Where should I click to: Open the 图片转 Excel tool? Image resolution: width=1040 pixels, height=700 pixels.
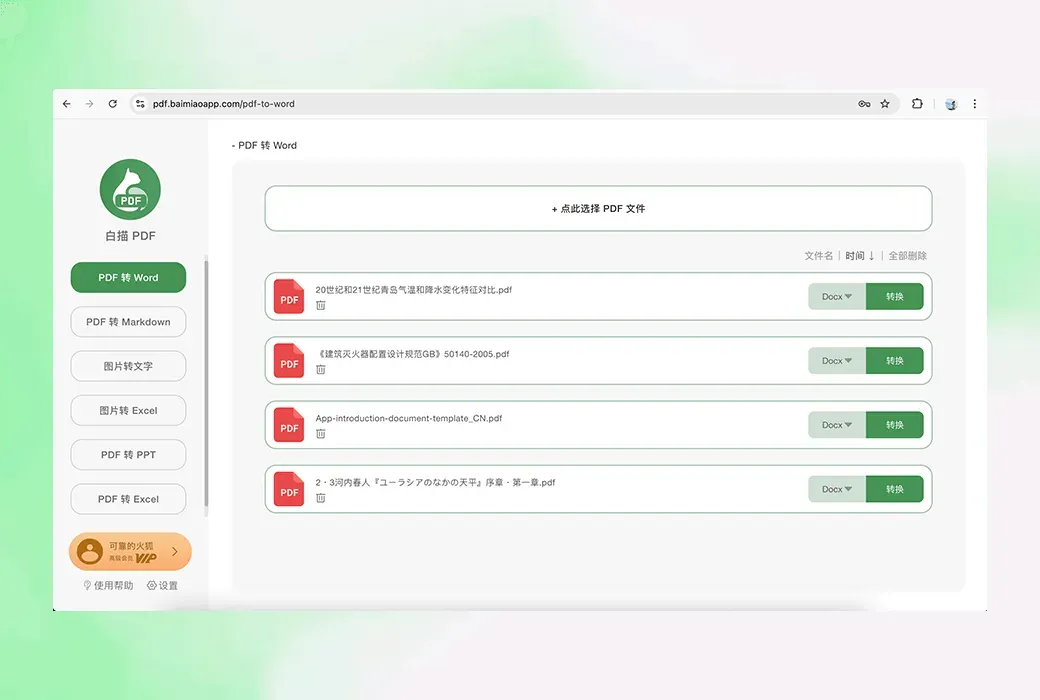[128, 411]
